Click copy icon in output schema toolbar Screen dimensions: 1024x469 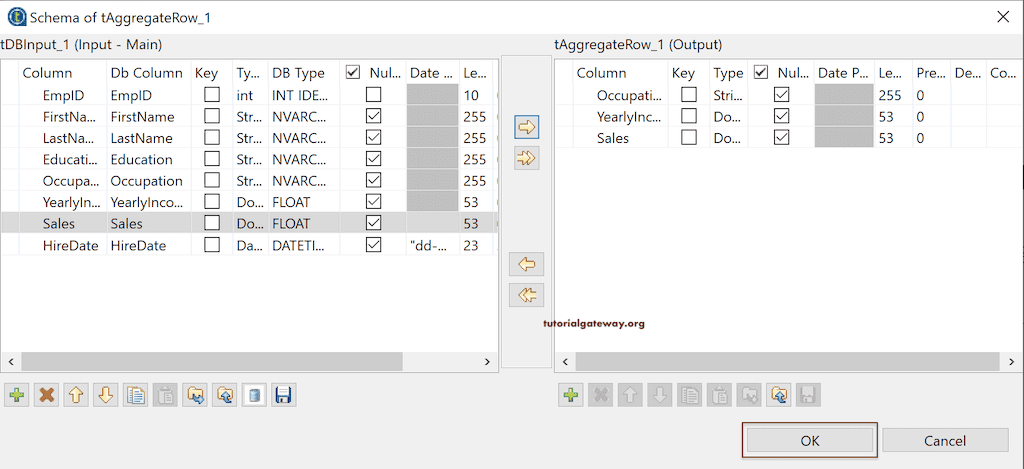tap(690, 395)
